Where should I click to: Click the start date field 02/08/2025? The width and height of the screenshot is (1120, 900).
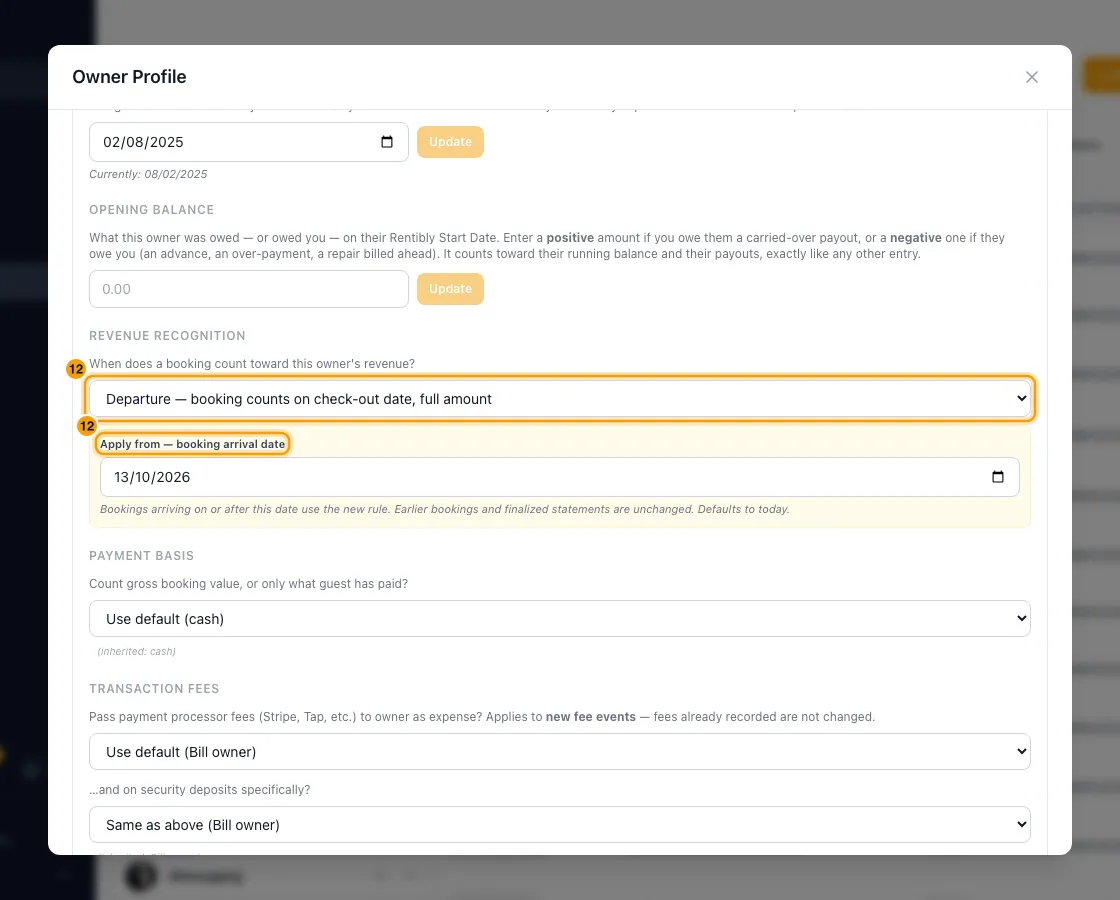[x=249, y=142]
